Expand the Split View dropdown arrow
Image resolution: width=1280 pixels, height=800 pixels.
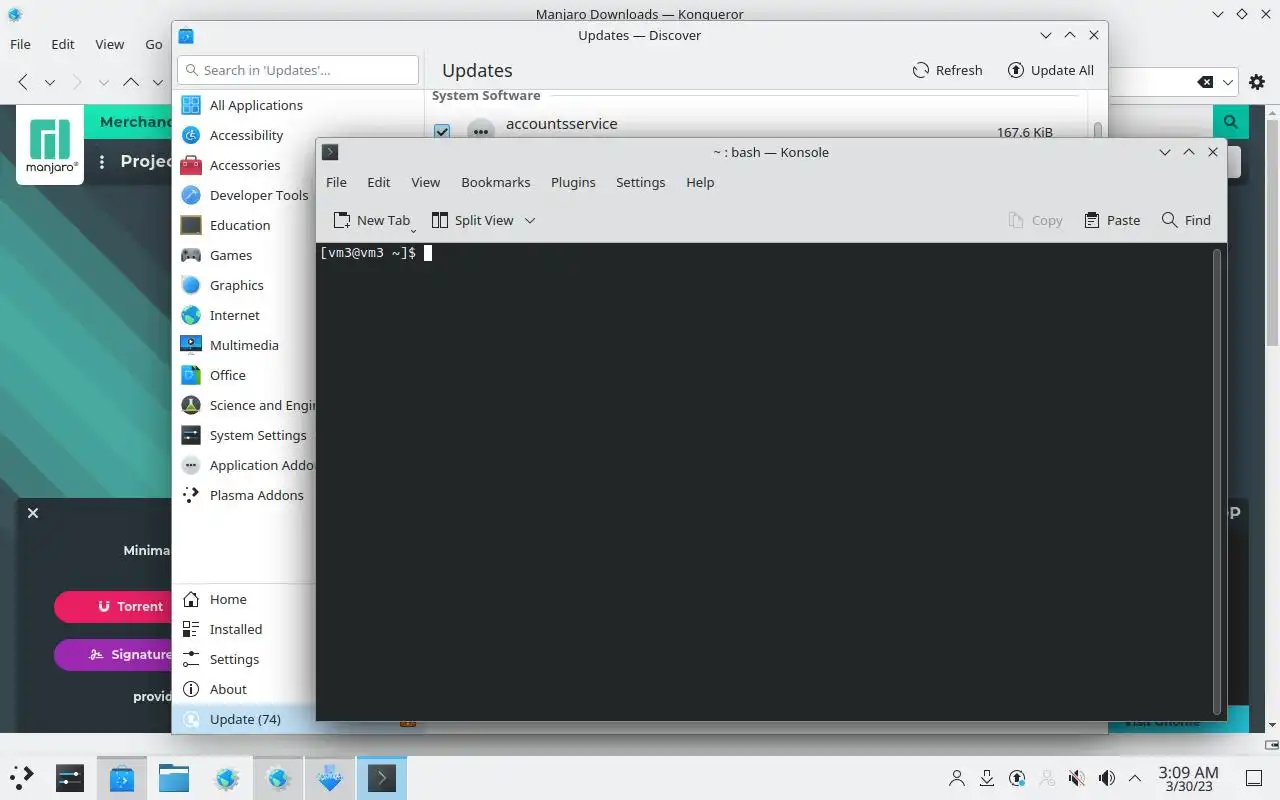[x=530, y=220]
